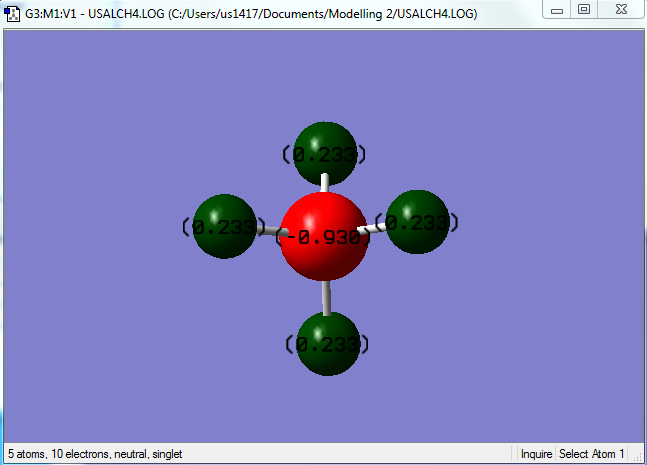Screen dimensions: 647x465
Task: Minimize the USALCH4.LOG window
Action: 557,9
